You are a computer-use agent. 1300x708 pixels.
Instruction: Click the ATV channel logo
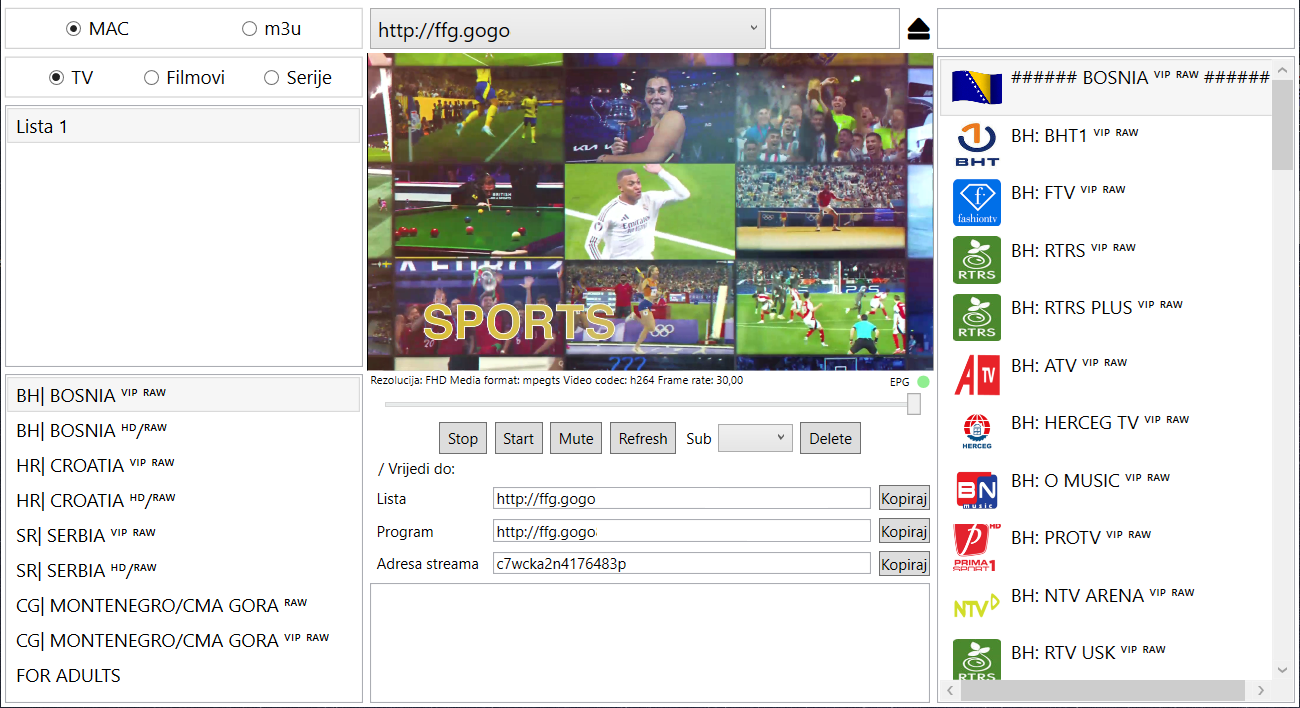(976, 375)
